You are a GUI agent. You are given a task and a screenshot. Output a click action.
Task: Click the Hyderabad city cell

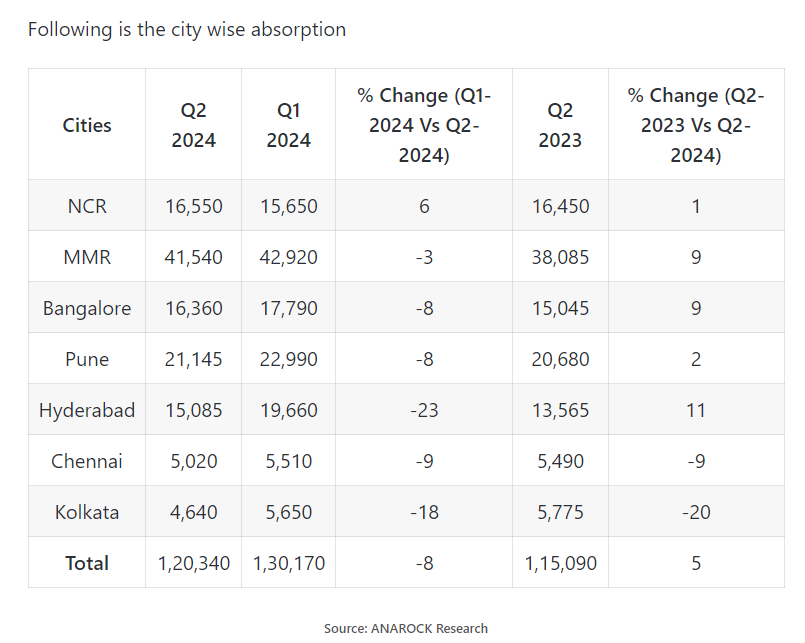(x=87, y=410)
